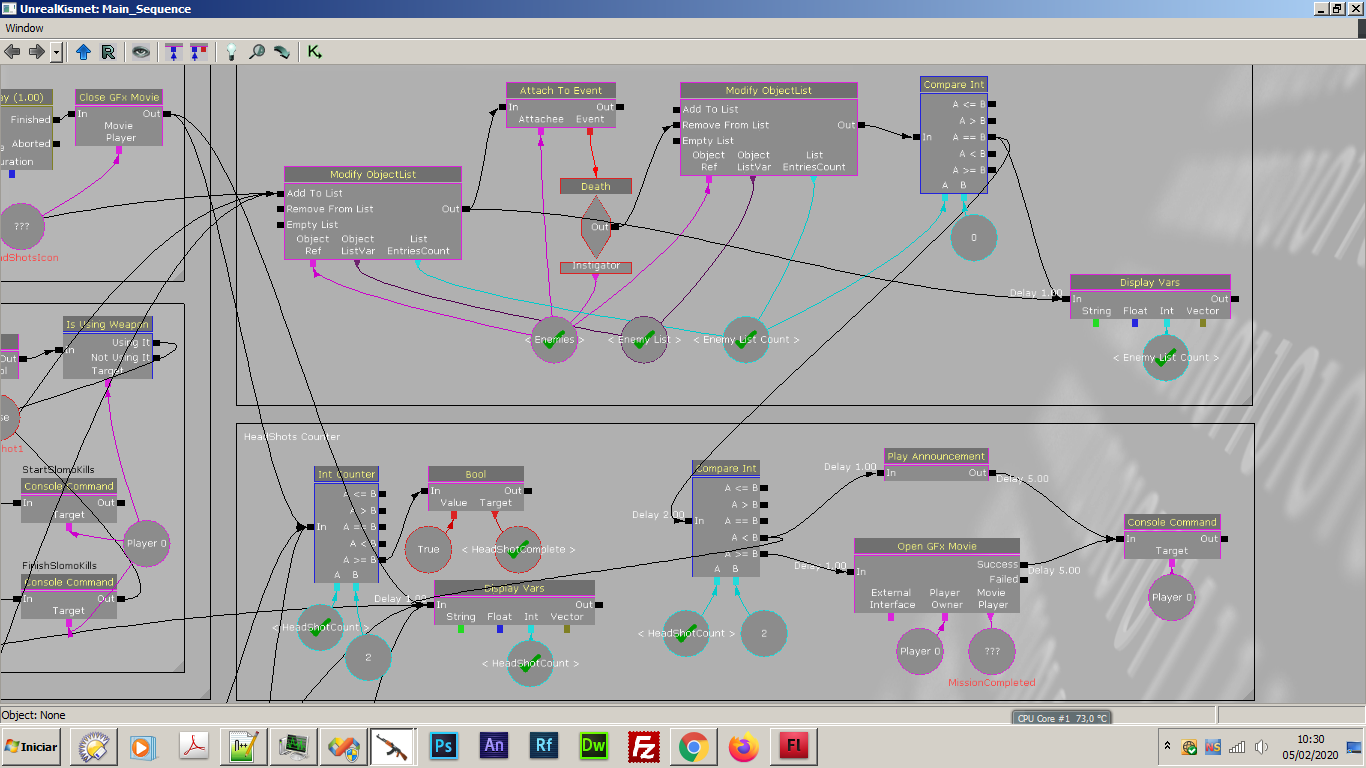This screenshot has height=768, width=1366.
Task: Click green String connector under Bool-adjacent Display Vars
Action: tap(460, 630)
